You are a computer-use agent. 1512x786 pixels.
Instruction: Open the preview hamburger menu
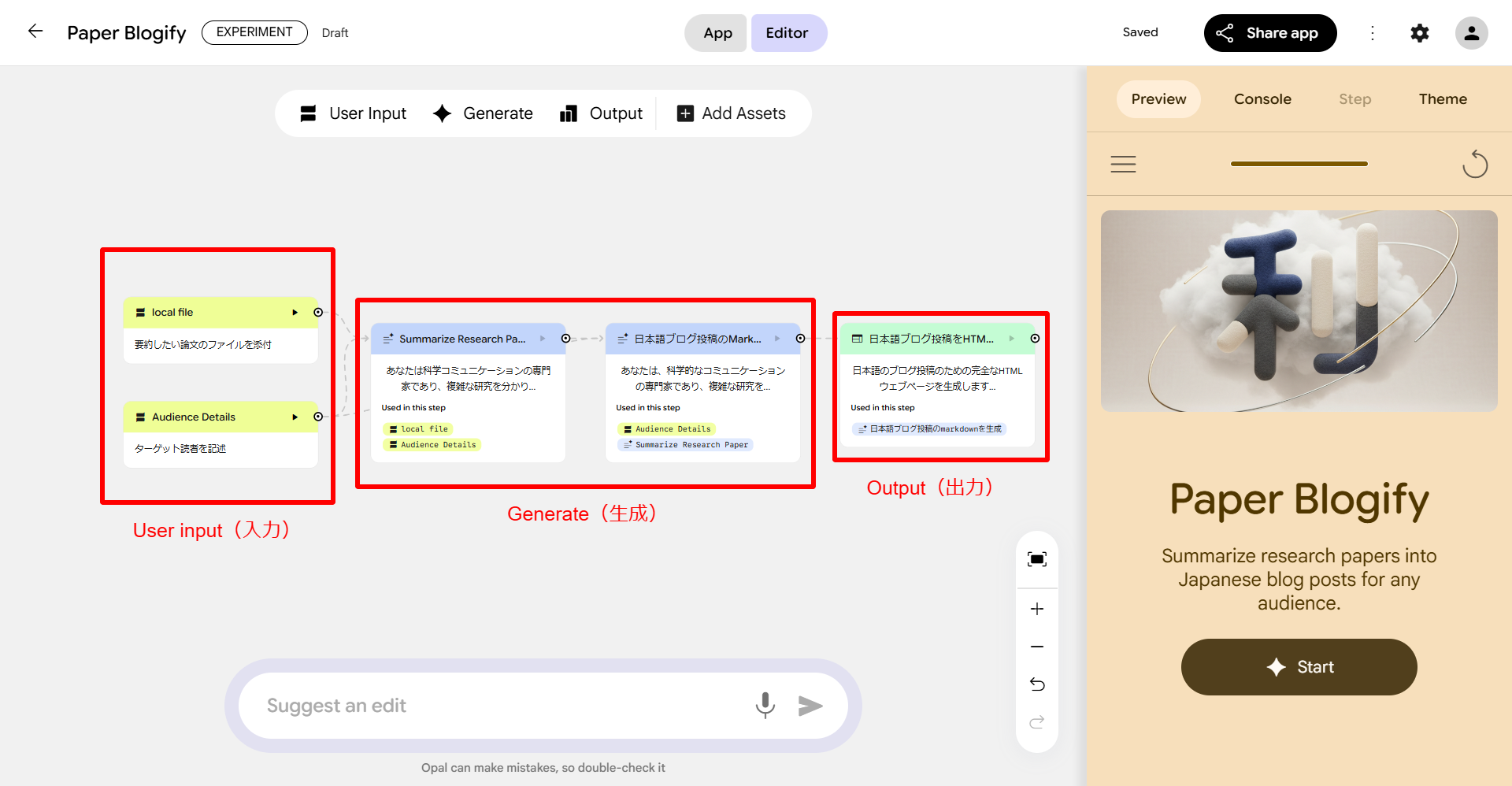point(1123,164)
